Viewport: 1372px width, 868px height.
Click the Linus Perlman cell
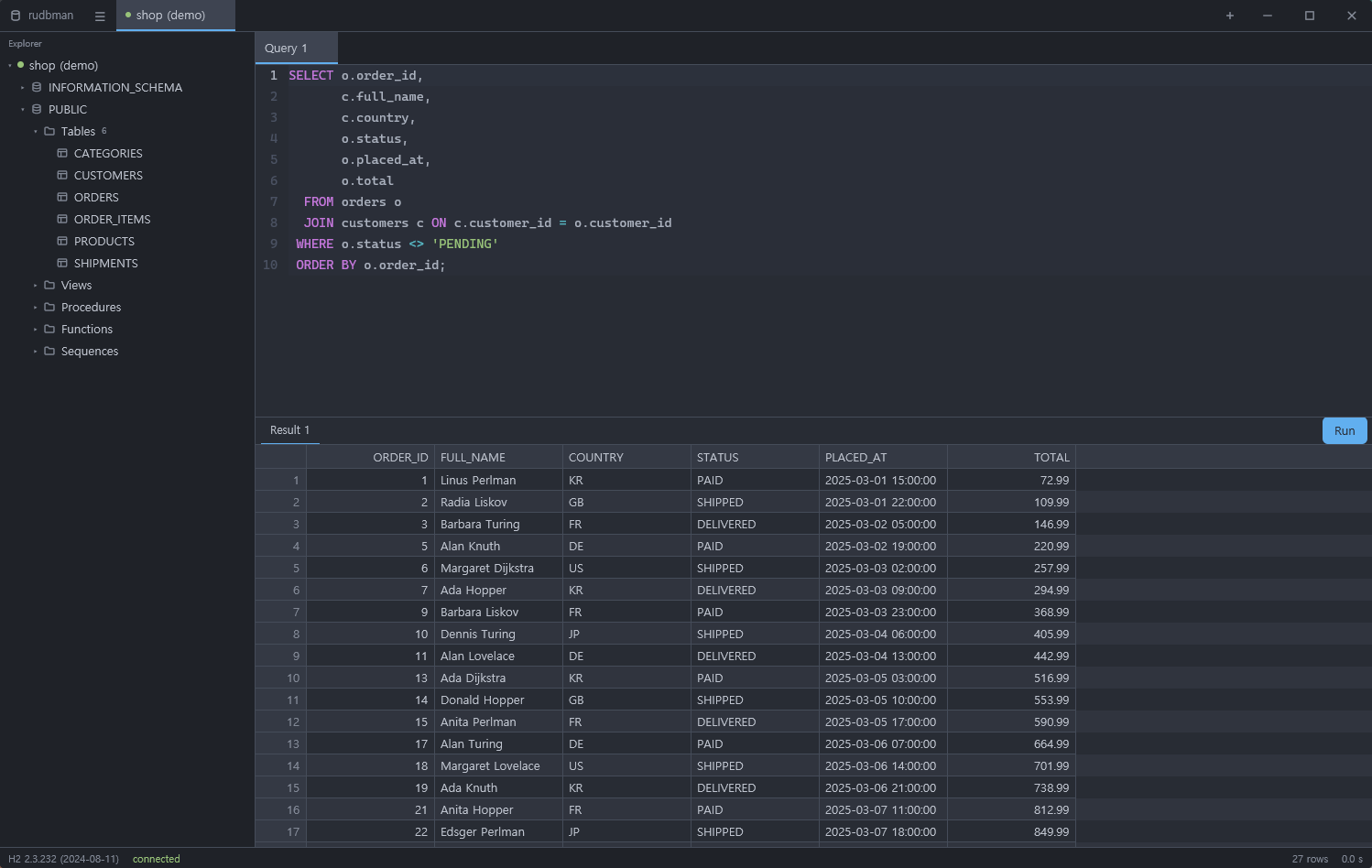tap(498, 480)
